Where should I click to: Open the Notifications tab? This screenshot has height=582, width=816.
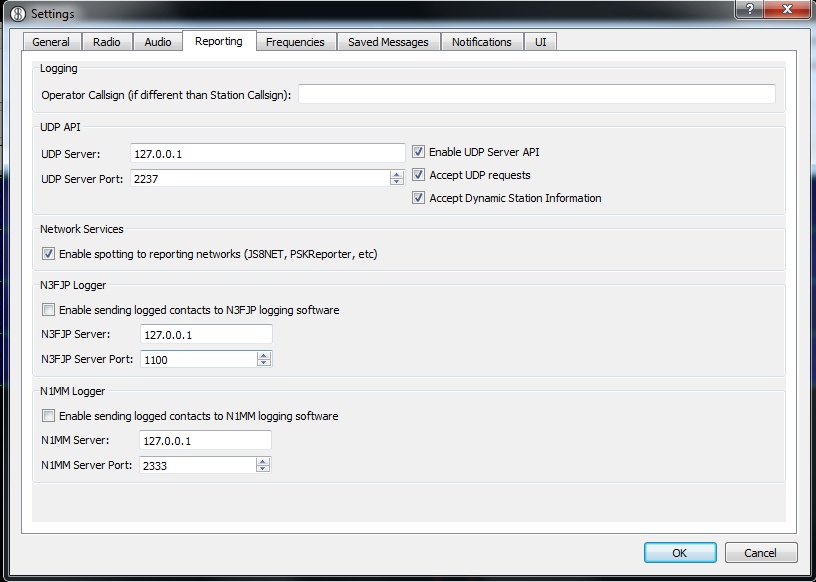pyautogui.click(x=481, y=42)
